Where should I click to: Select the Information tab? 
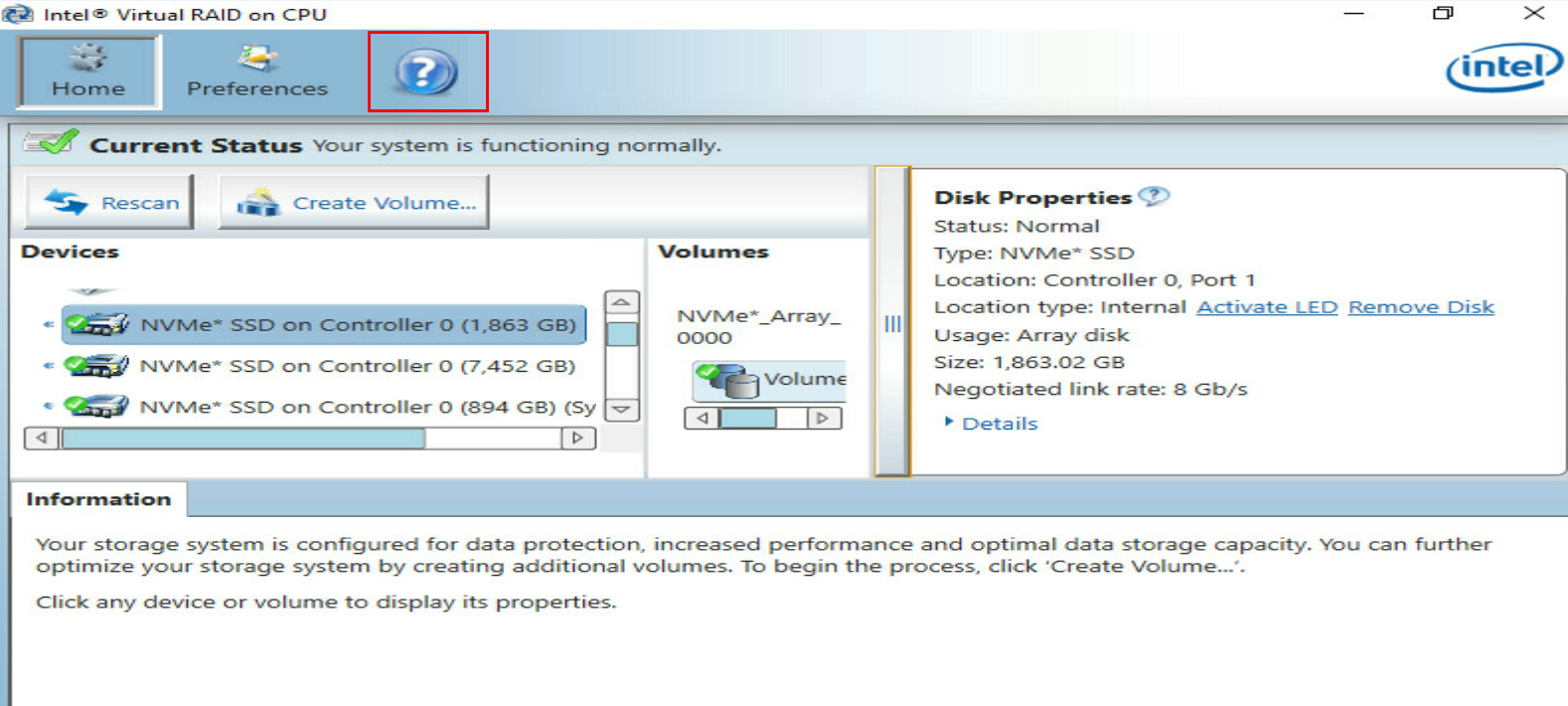coord(98,499)
